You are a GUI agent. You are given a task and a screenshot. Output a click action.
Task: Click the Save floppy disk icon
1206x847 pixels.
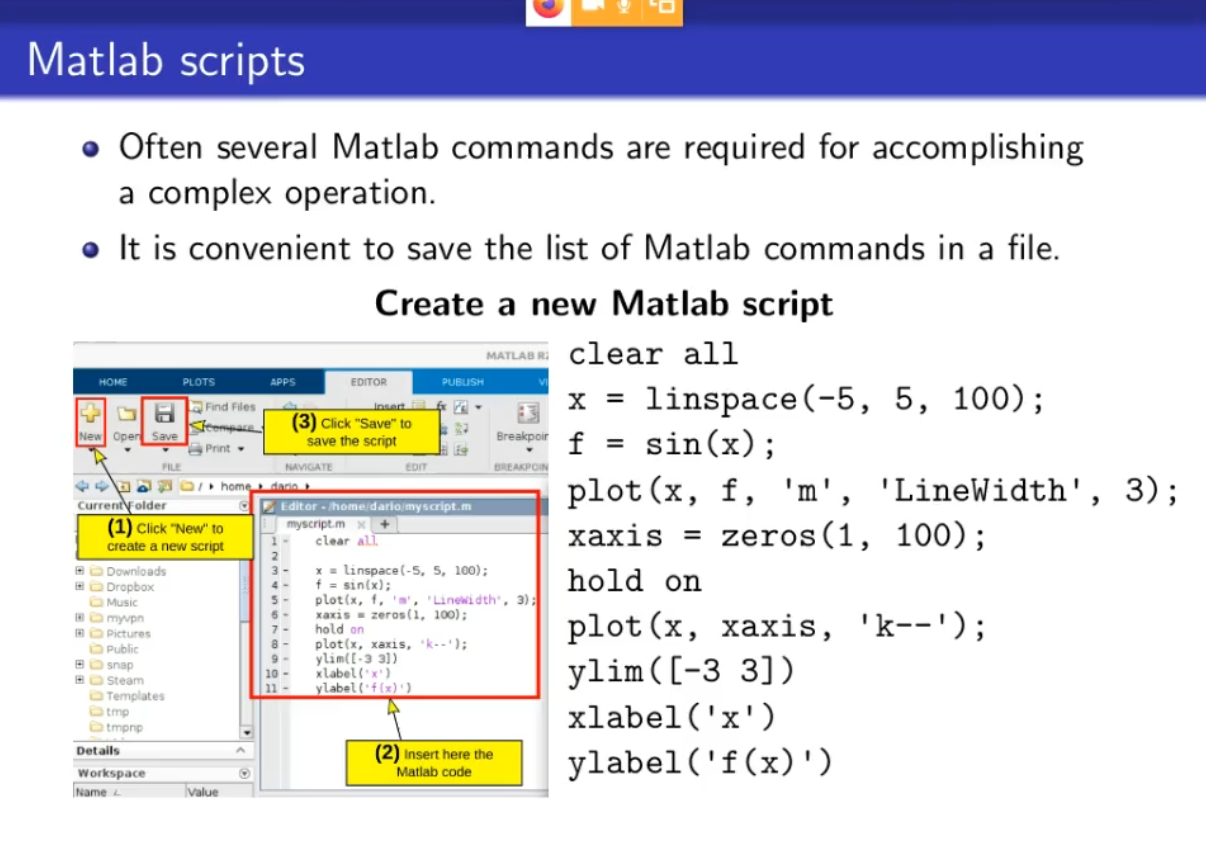pos(165,413)
